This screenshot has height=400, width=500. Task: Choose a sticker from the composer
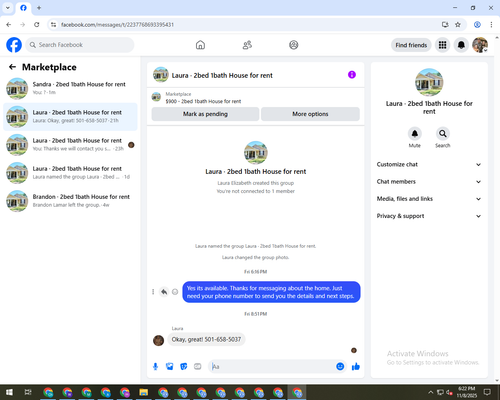click(184, 367)
